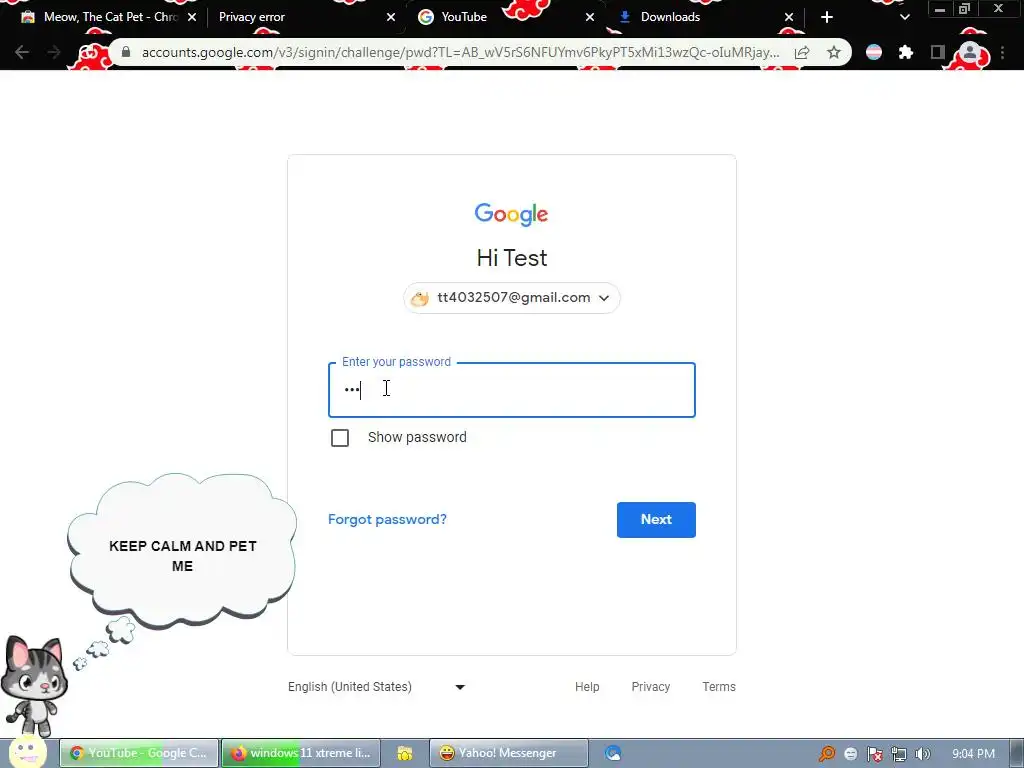Click the share page icon in address bar
This screenshot has height=768, width=1024.
point(802,52)
